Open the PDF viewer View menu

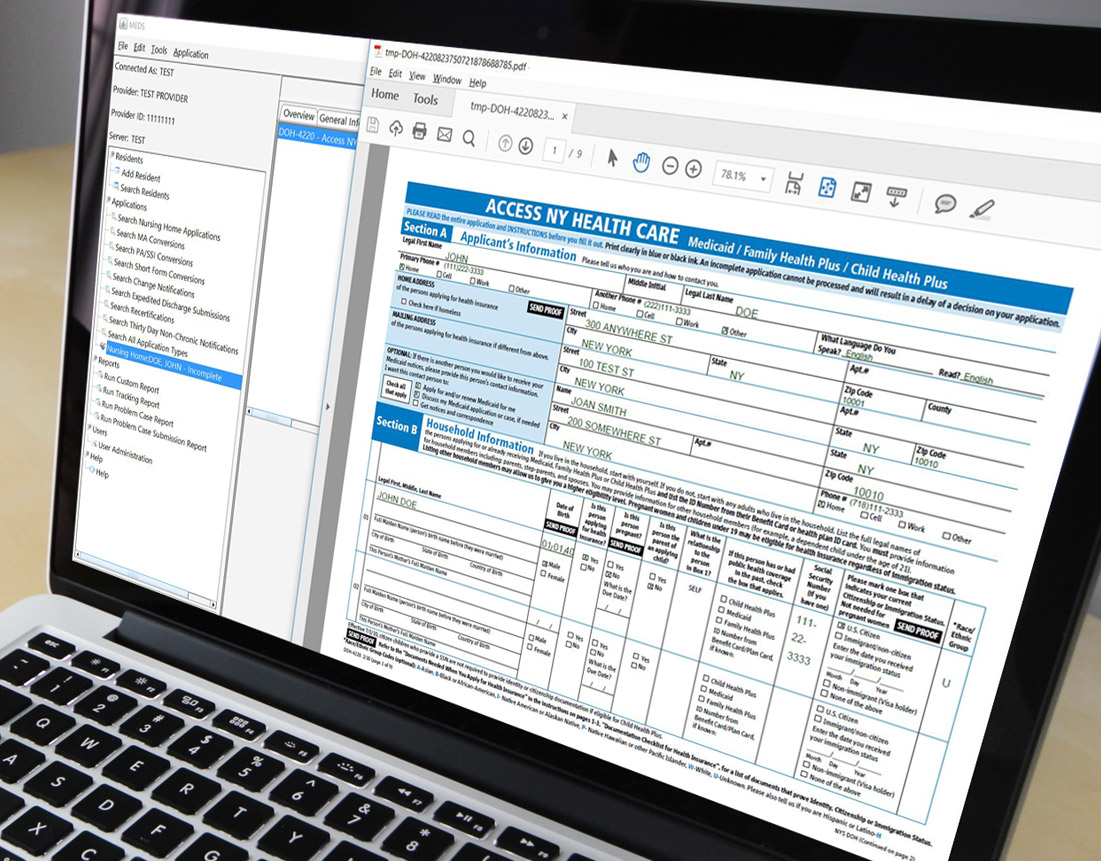tap(417, 76)
